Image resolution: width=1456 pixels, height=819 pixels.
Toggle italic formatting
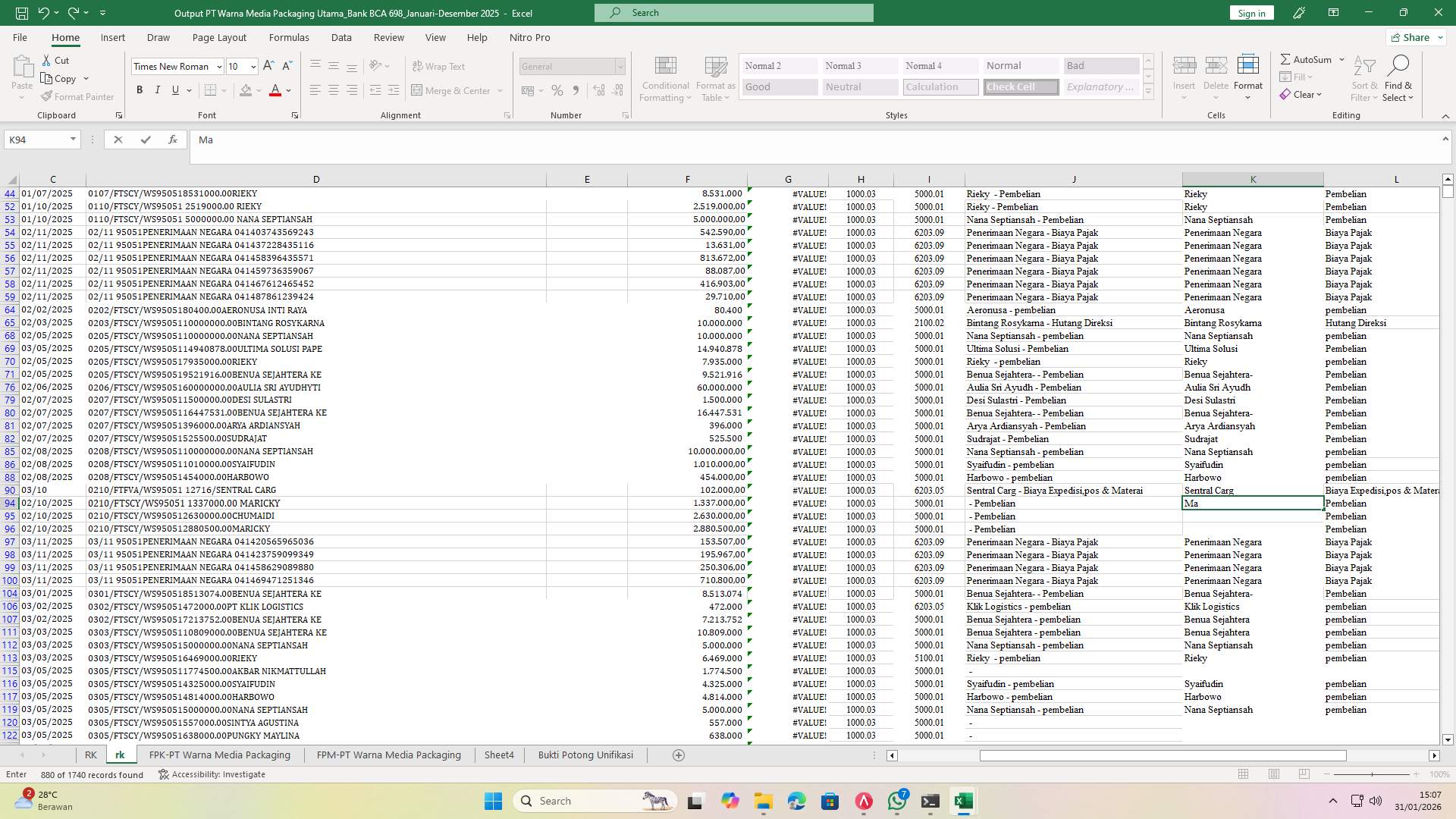(158, 89)
